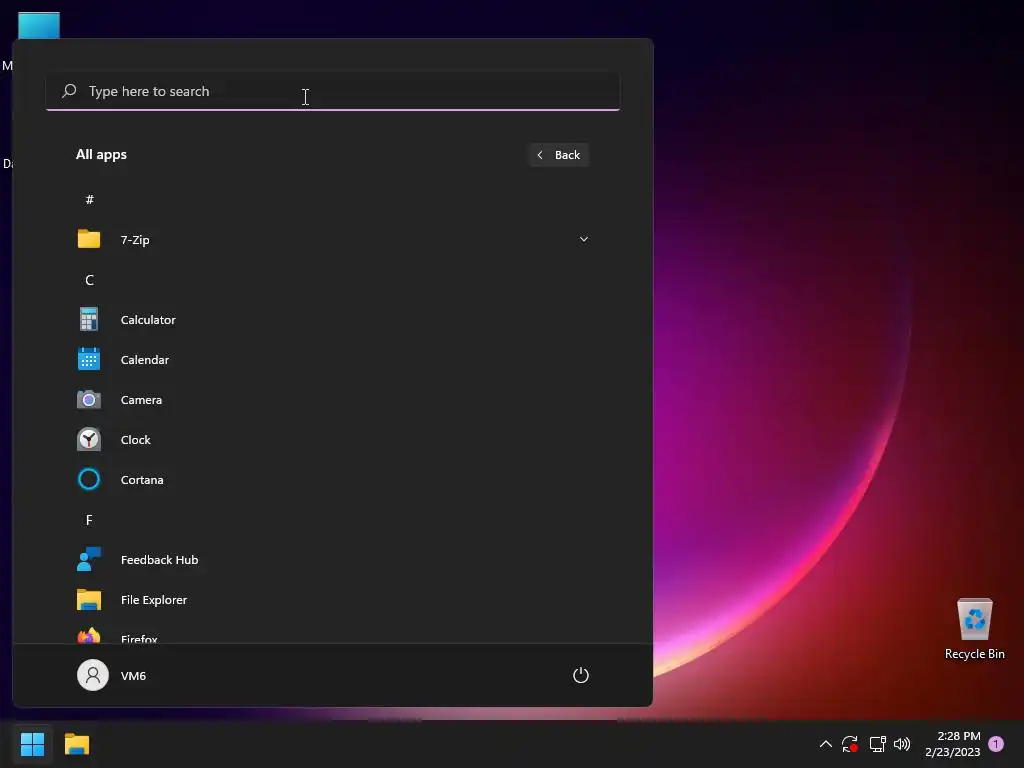This screenshot has height=768, width=1024.
Task: Open the Firefox icon in the app list
Action: [x=89, y=635]
